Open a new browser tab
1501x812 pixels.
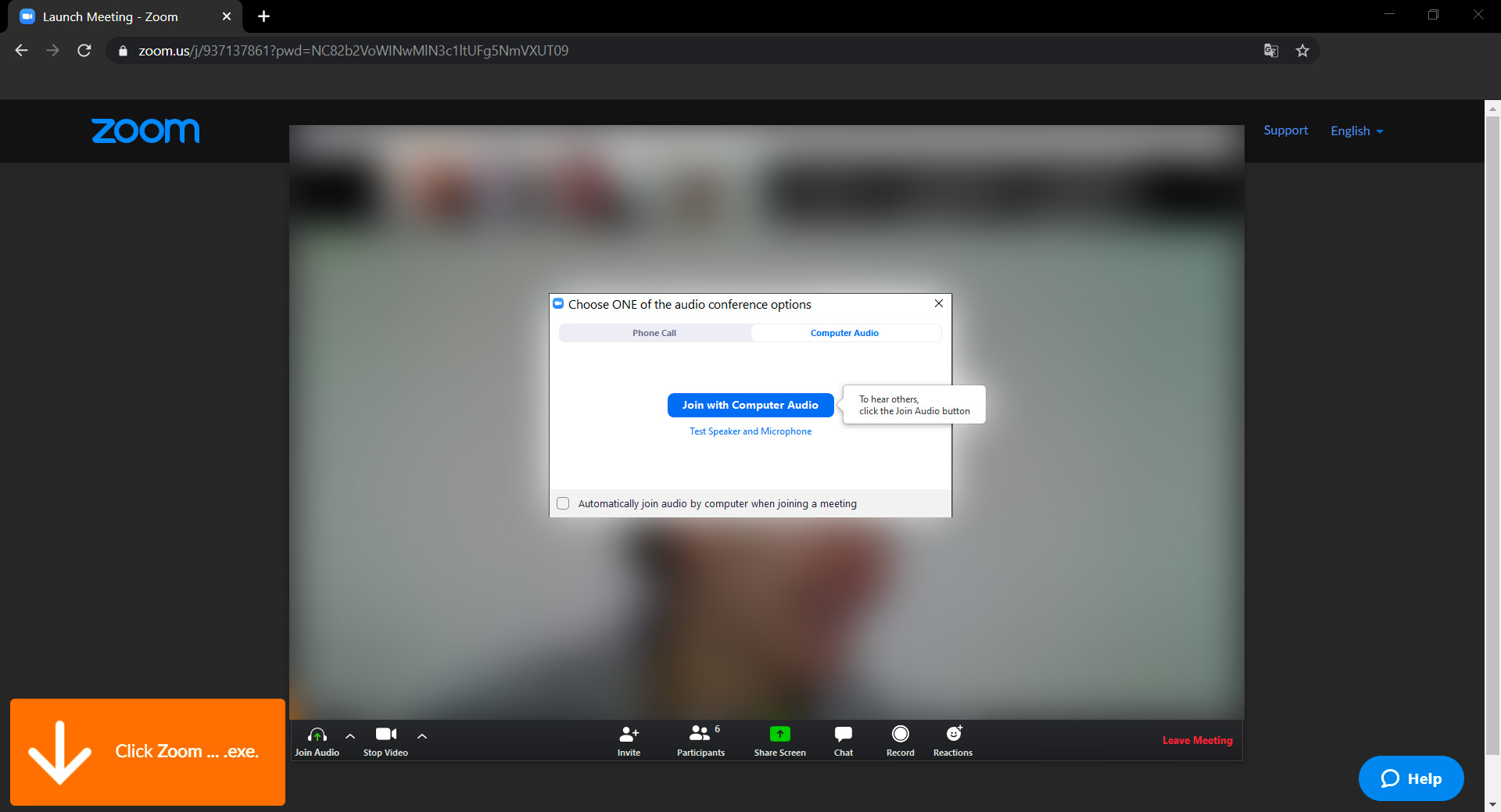pyautogui.click(x=263, y=16)
